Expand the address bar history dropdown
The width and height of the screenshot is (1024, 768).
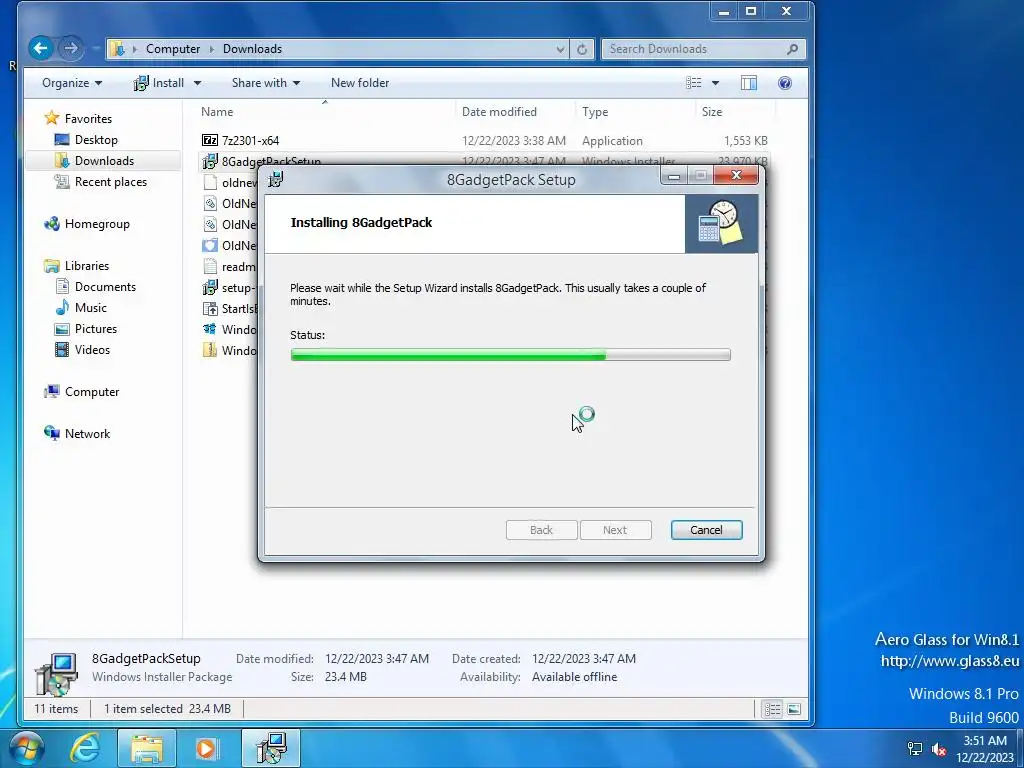(560, 49)
